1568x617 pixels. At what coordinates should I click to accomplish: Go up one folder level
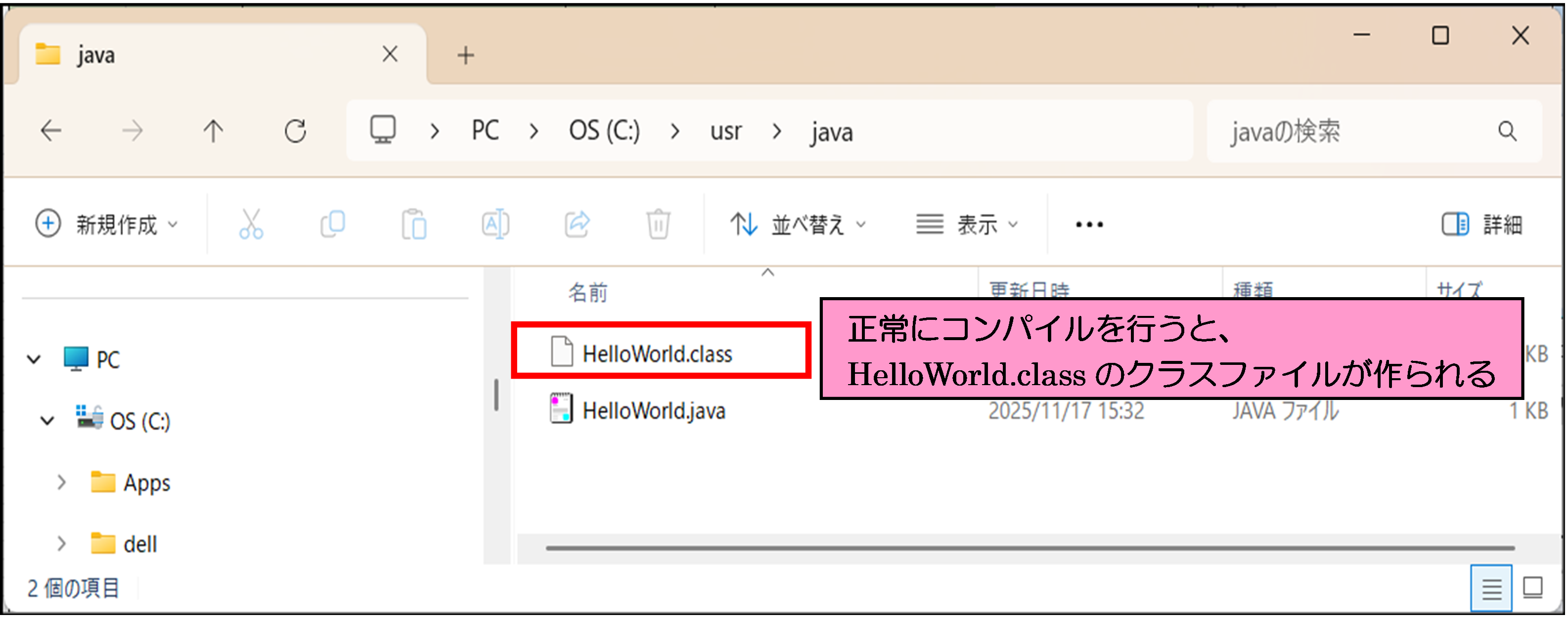coord(213,131)
